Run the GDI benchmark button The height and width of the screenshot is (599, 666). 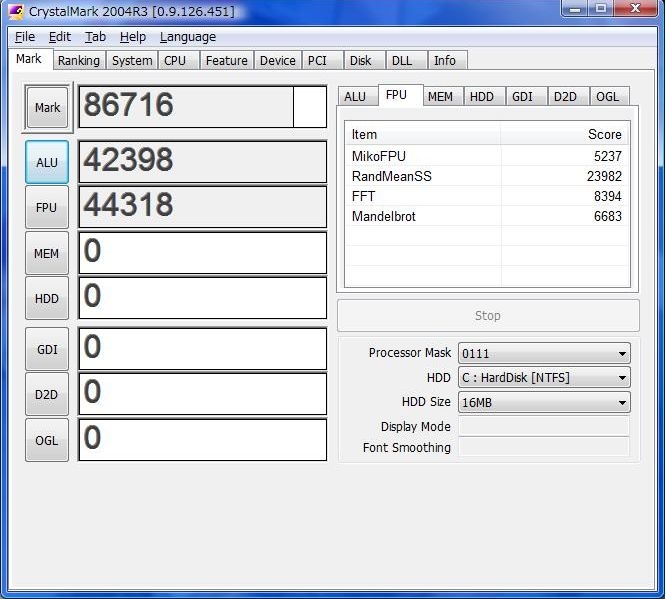tap(47, 349)
